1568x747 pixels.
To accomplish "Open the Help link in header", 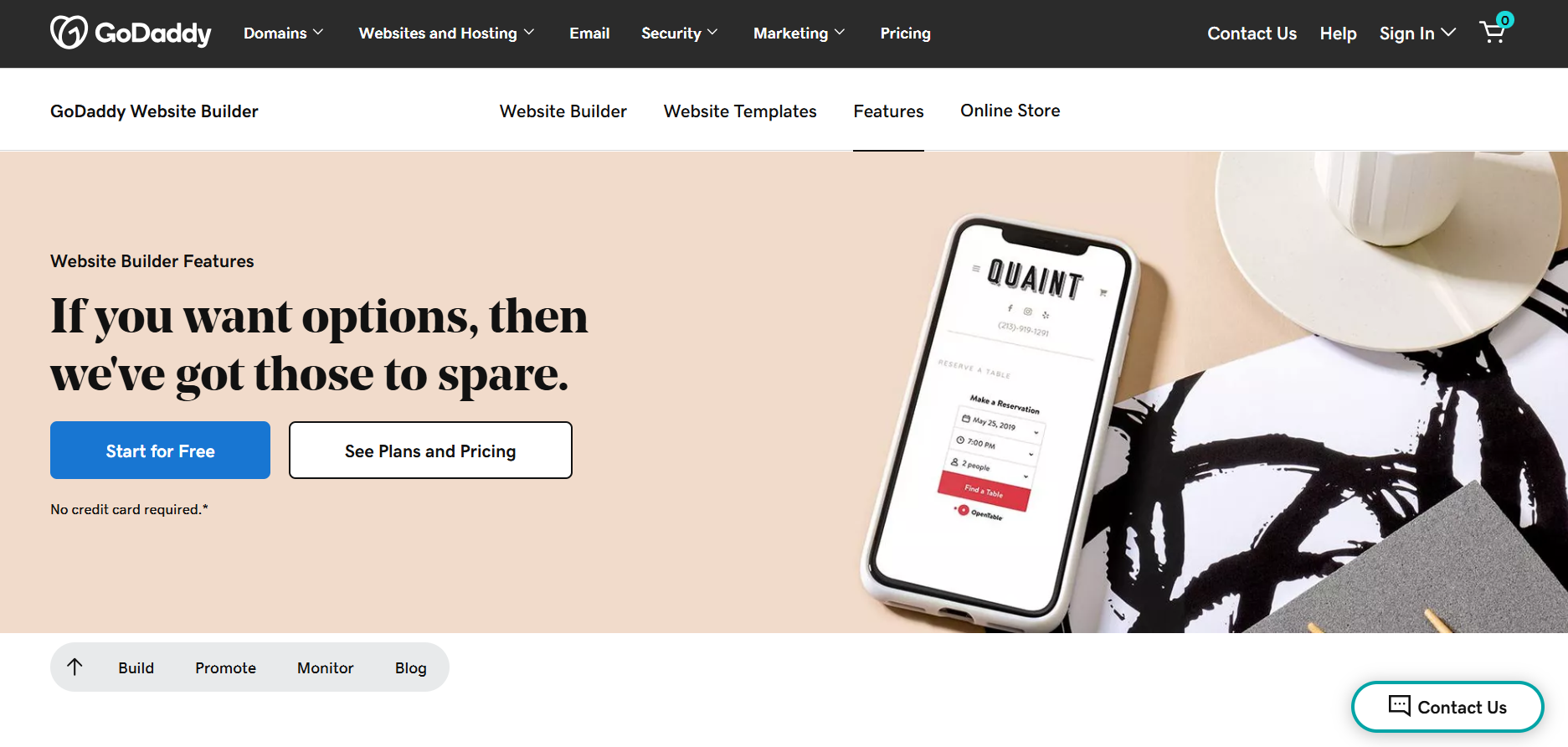I will [x=1338, y=33].
